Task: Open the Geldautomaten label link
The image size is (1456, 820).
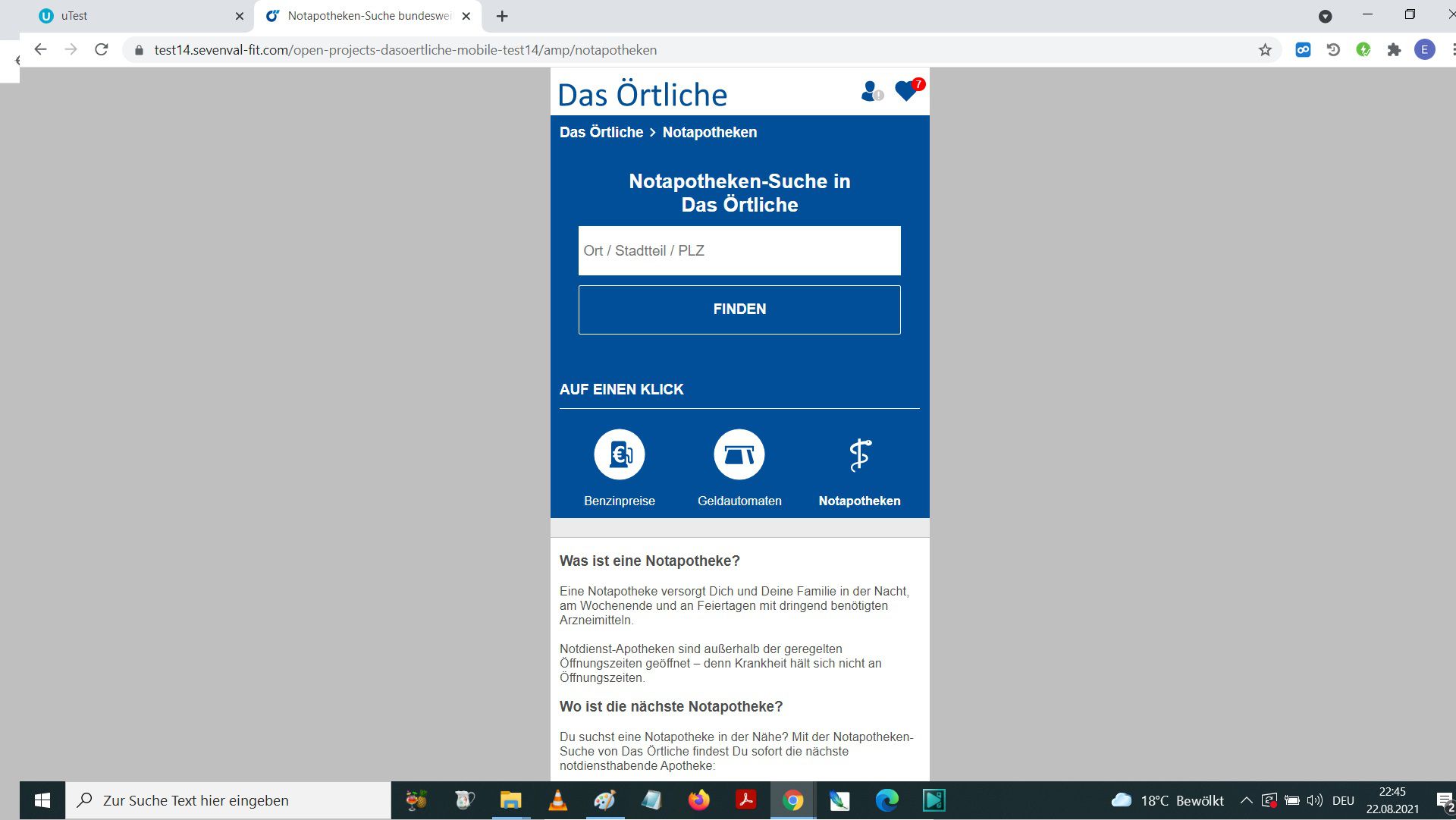Action: click(x=739, y=501)
